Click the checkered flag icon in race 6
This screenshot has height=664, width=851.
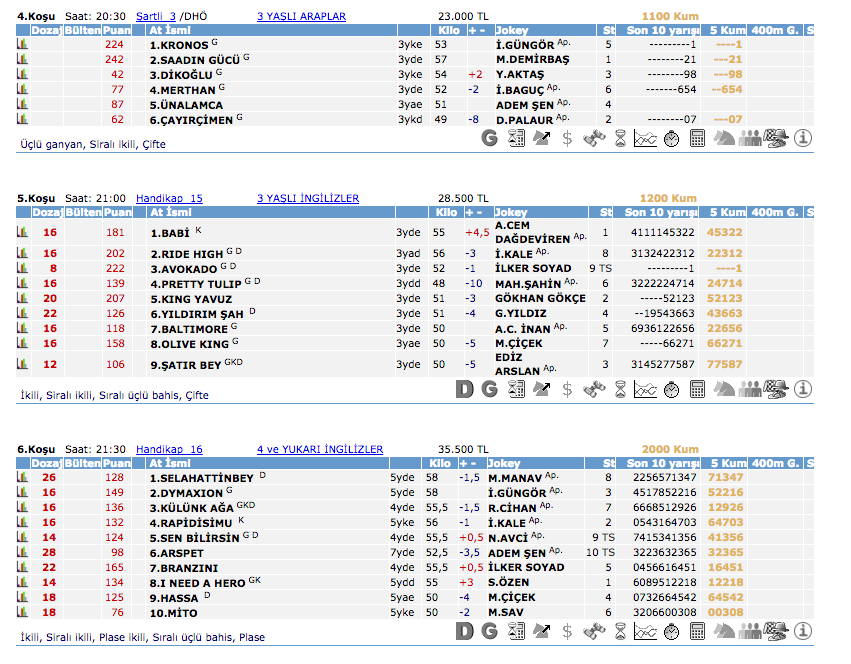click(x=775, y=631)
